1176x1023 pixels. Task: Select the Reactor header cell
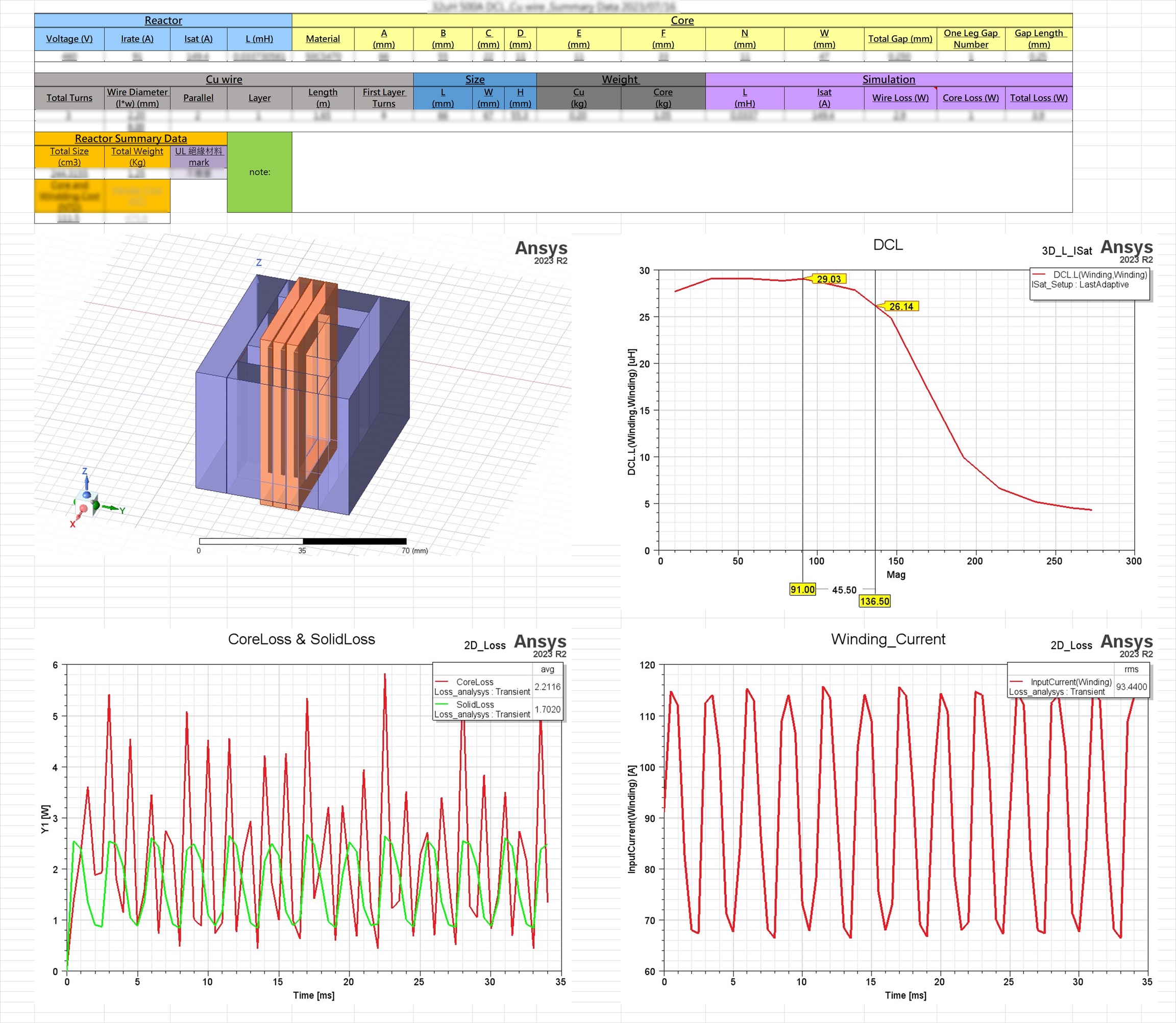tap(163, 20)
